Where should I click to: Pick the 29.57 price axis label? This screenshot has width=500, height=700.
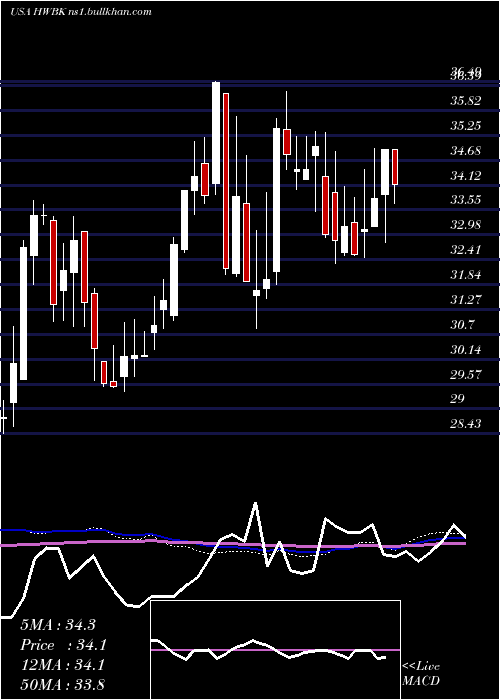click(466, 375)
